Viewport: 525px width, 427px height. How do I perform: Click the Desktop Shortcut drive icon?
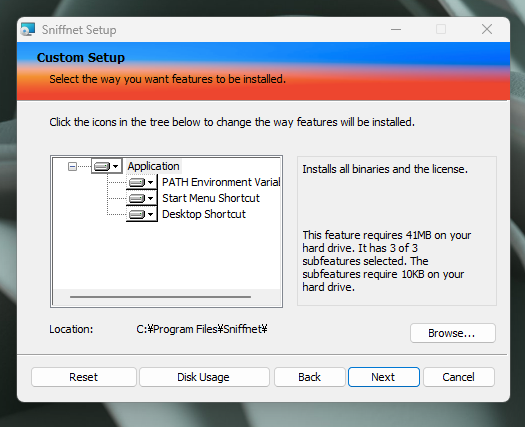point(137,214)
